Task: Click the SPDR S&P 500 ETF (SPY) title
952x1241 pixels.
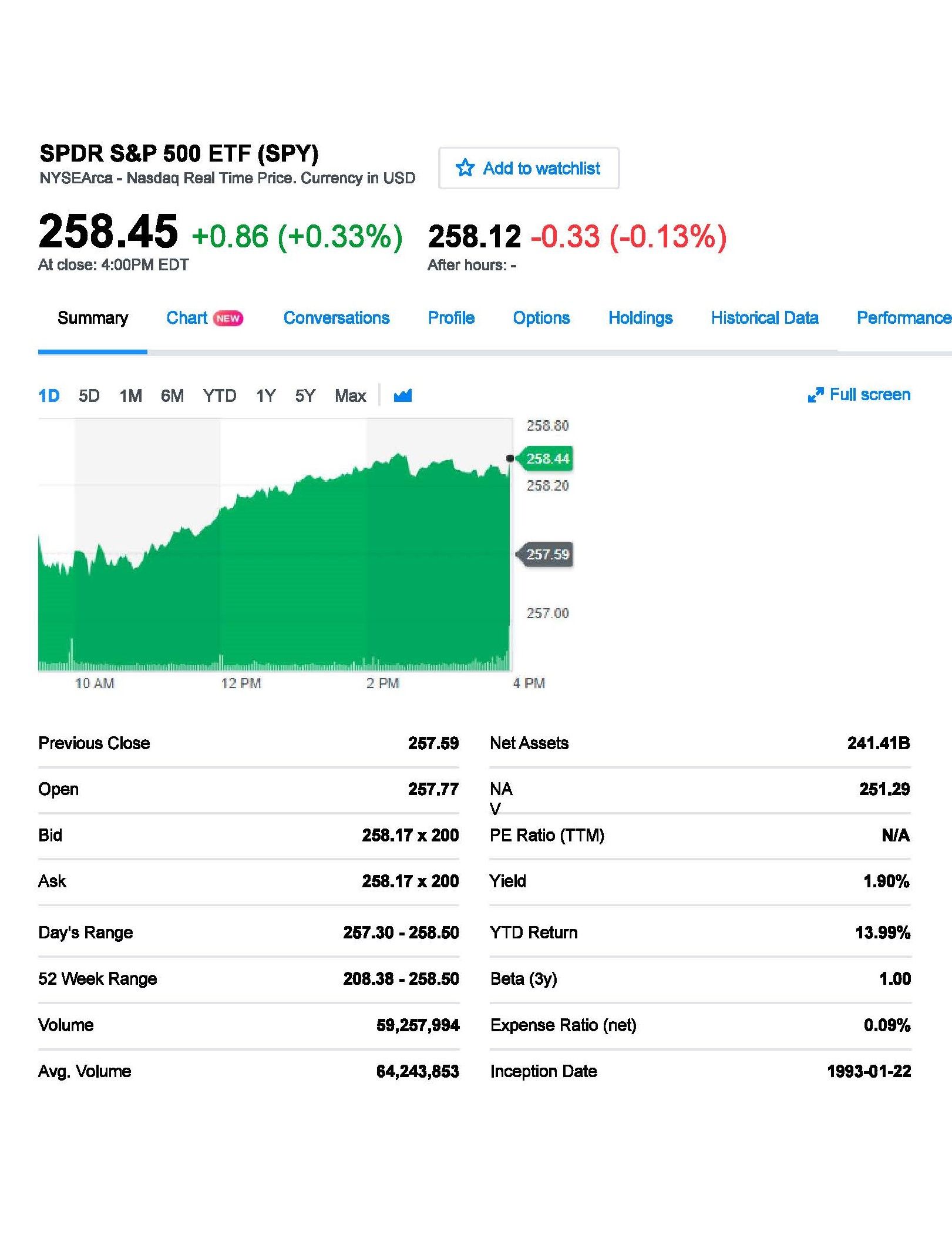Action: pyautogui.click(x=179, y=153)
